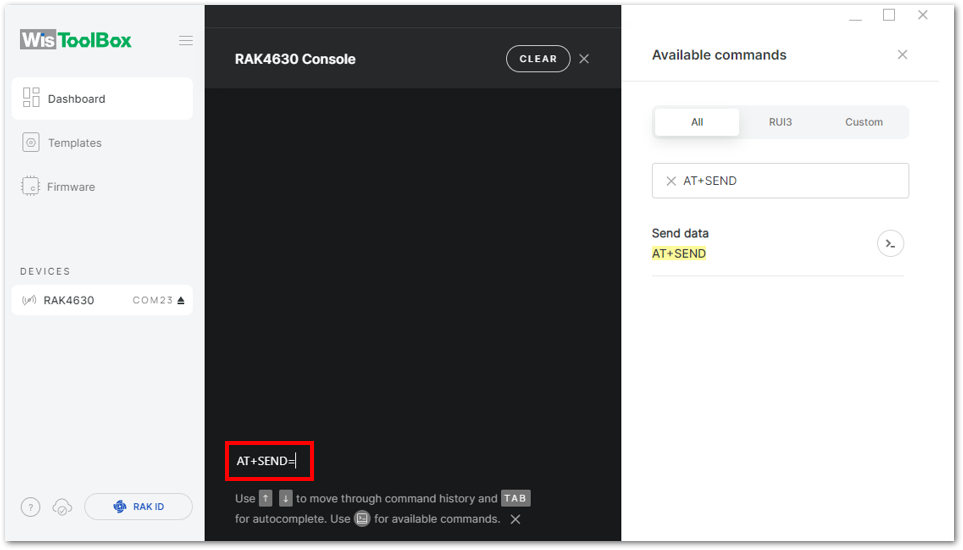Switch to the All commands tab

coord(696,122)
